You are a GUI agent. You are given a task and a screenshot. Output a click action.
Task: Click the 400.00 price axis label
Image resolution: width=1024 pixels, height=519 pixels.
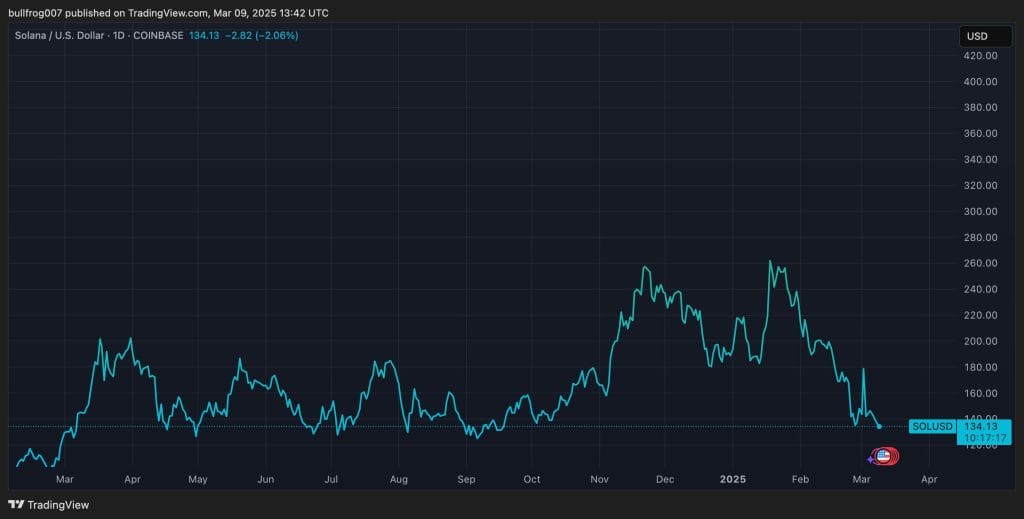[x=980, y=82]
